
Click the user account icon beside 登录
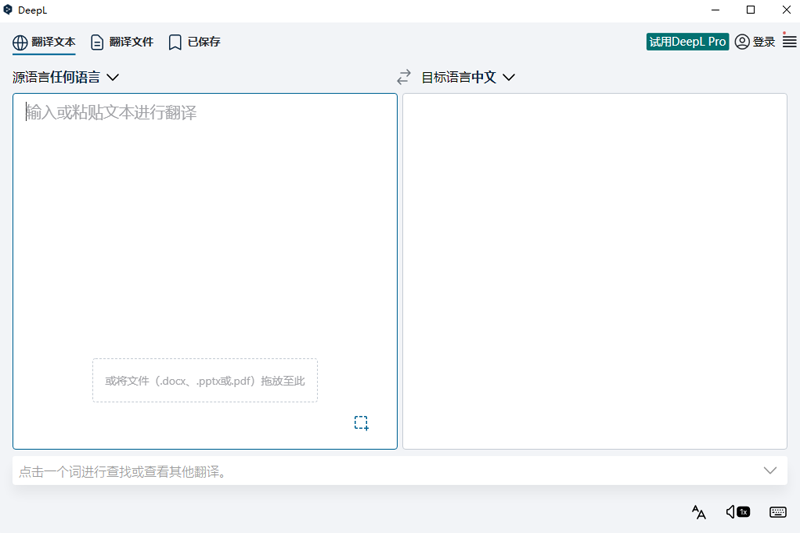pyautogui.click(x=742, y=42)
